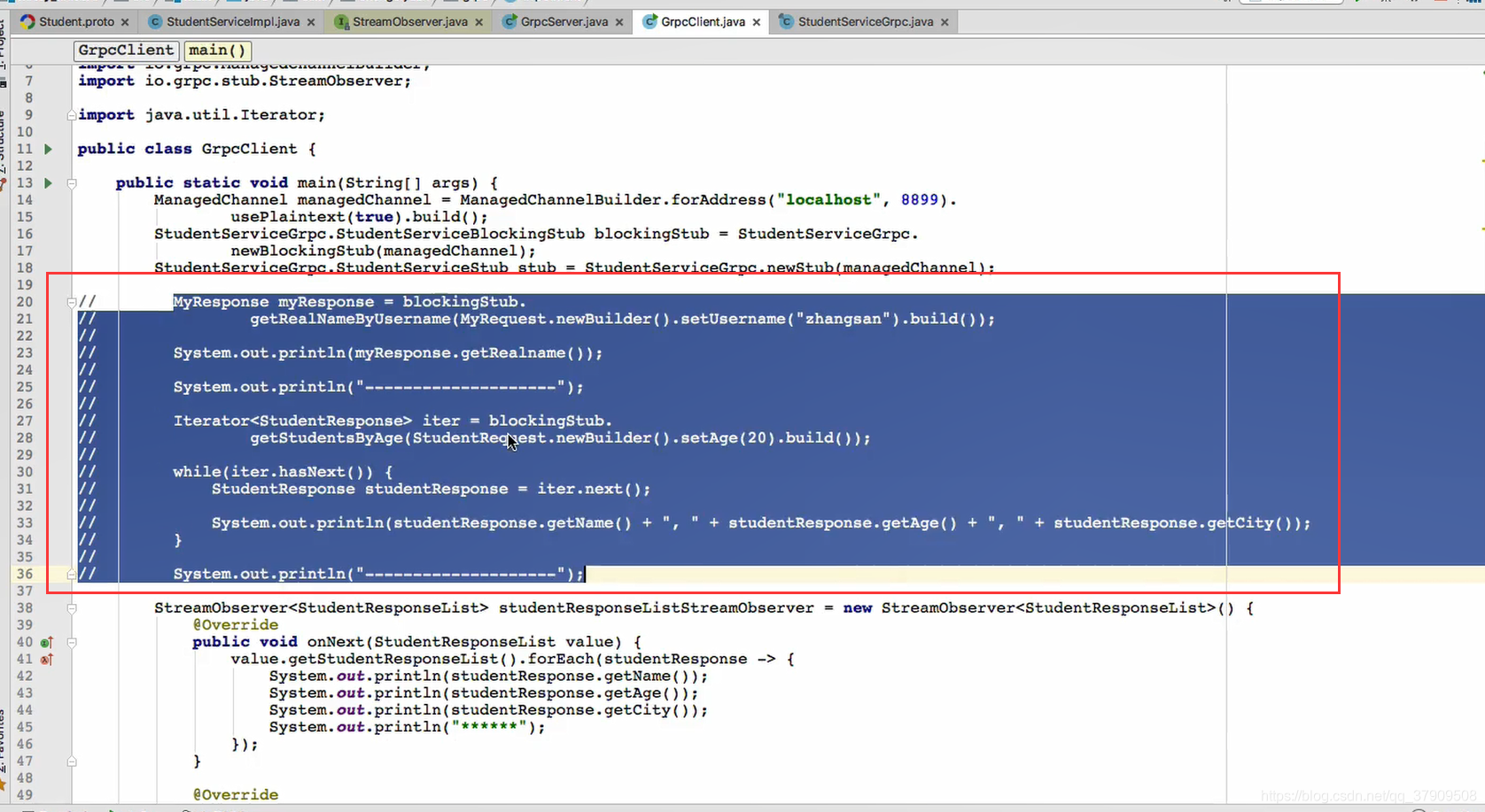Image resolution: width=1485 pixels, height=812 pixels.
Task: Collapse import block at line 9
Action: (x=71, y=115)
